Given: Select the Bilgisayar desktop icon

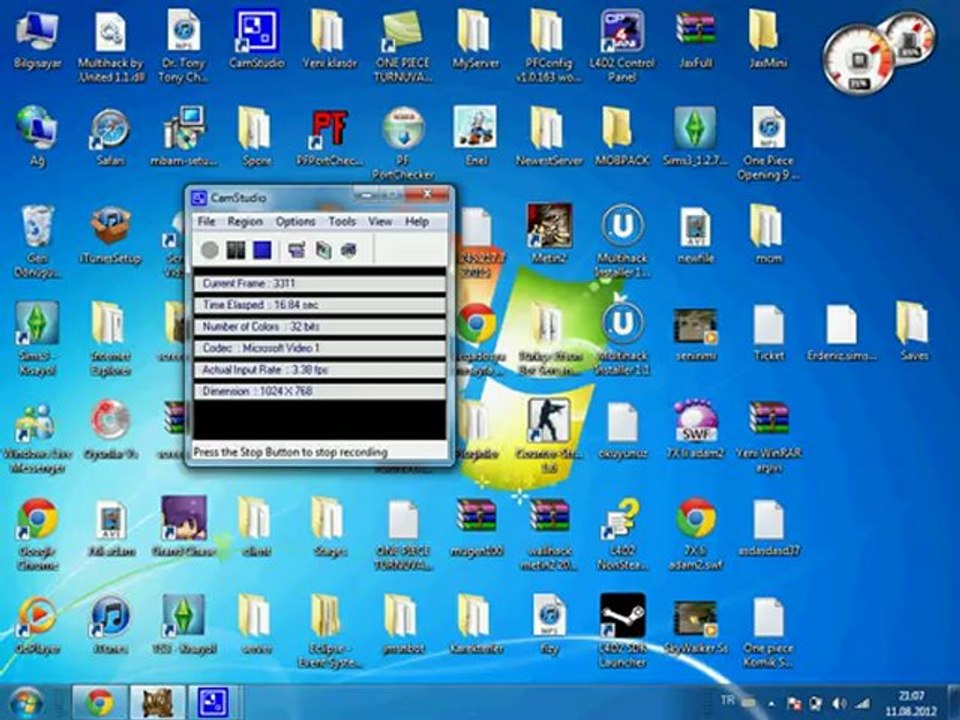Looking at the screenshot, I should click(37, 40).
